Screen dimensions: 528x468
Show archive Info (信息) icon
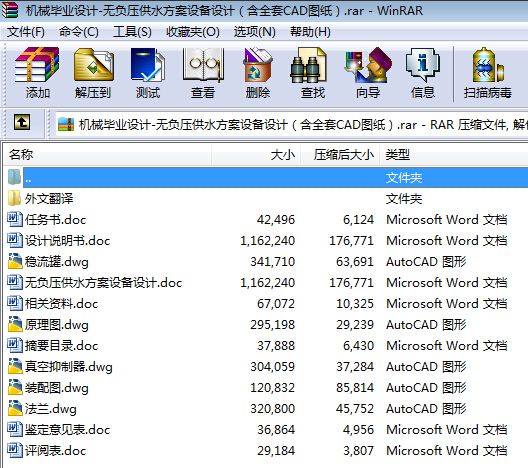(x=423, y=65)
